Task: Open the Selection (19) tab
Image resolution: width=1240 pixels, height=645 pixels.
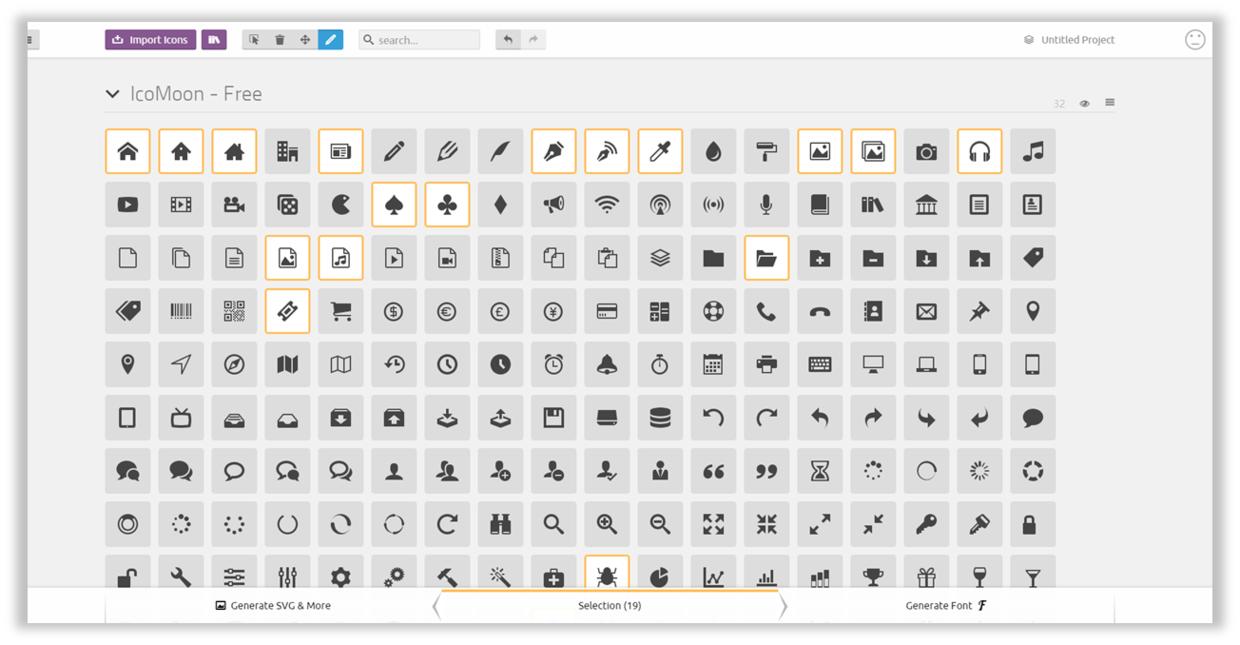Action: [x=609, y=606]
